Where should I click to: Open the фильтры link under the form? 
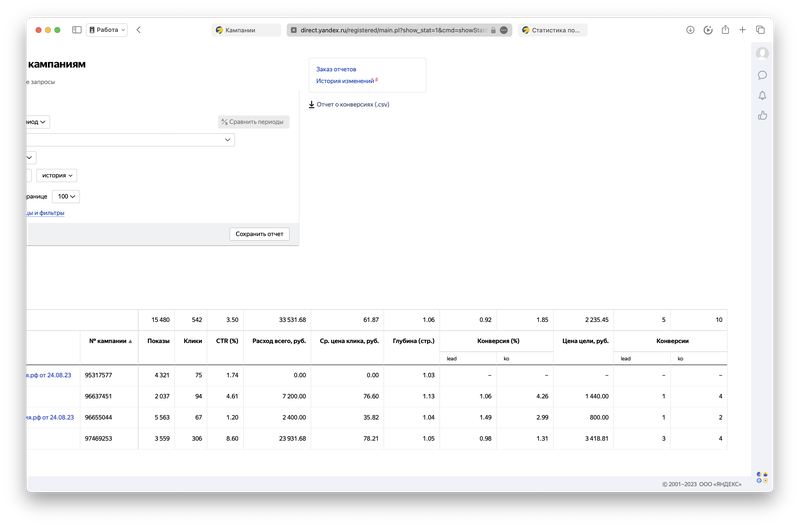(x=45, y=213)
